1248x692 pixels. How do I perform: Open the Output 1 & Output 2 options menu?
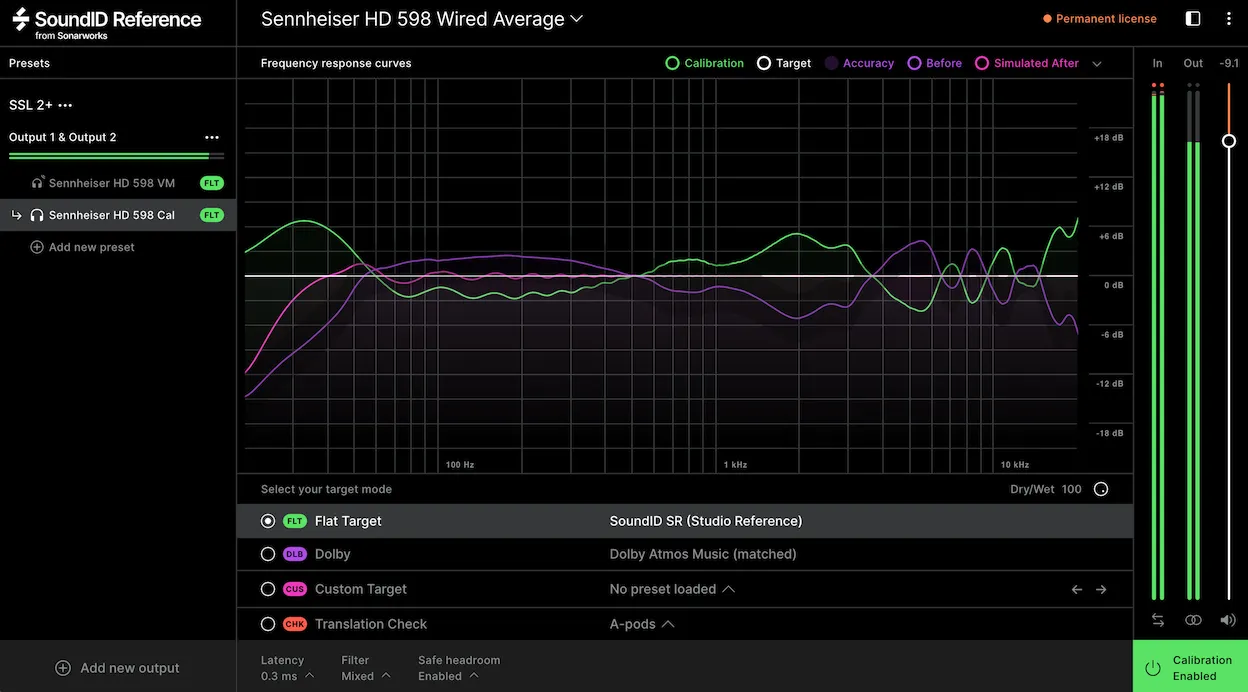coord(212,137)
